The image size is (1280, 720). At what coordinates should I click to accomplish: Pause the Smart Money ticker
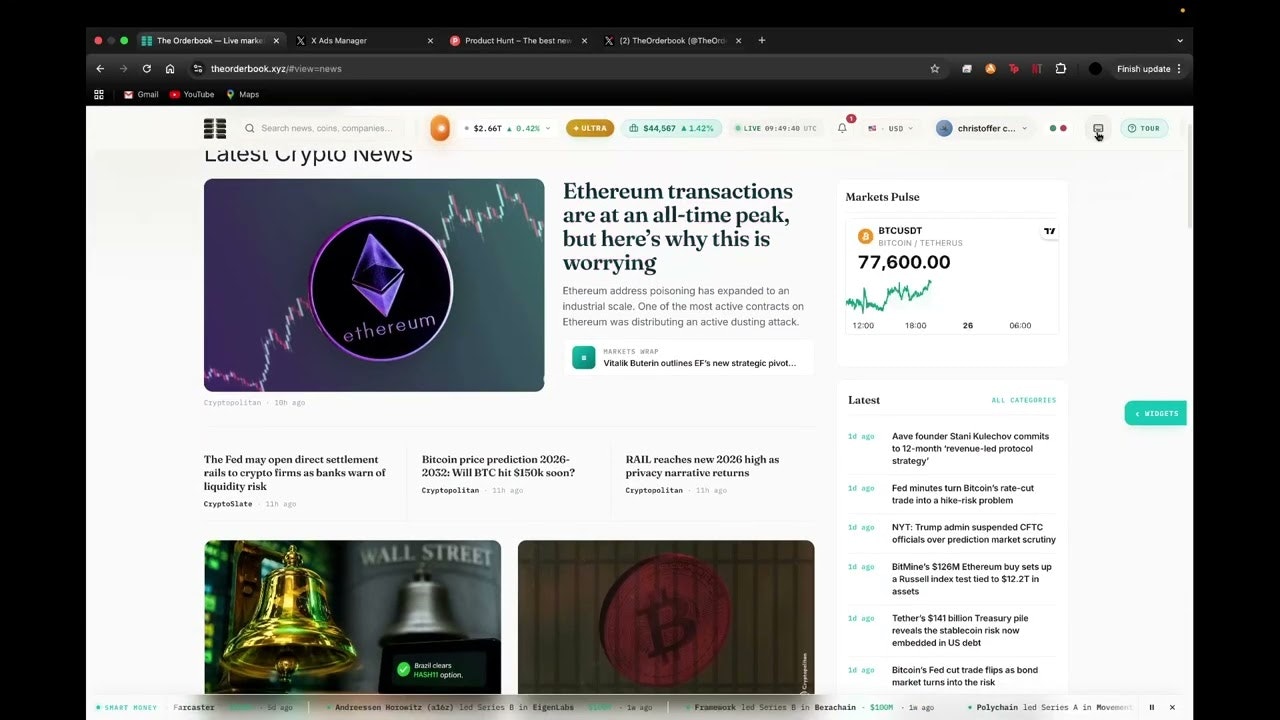click(x=1151, y=707)
